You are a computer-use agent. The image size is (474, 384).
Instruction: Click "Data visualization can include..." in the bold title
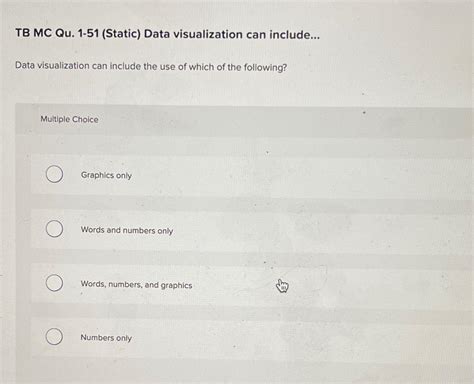(232, 34)
